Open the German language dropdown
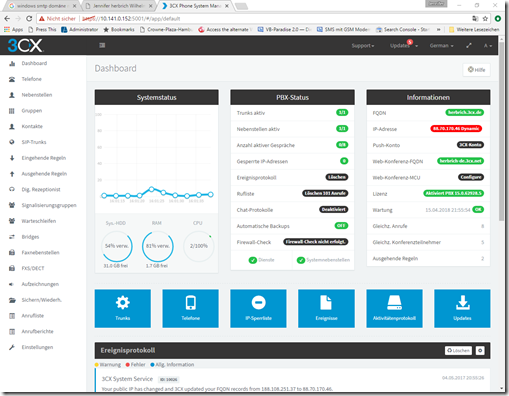Screen dimensions: 509x396 tap(441, 46)
